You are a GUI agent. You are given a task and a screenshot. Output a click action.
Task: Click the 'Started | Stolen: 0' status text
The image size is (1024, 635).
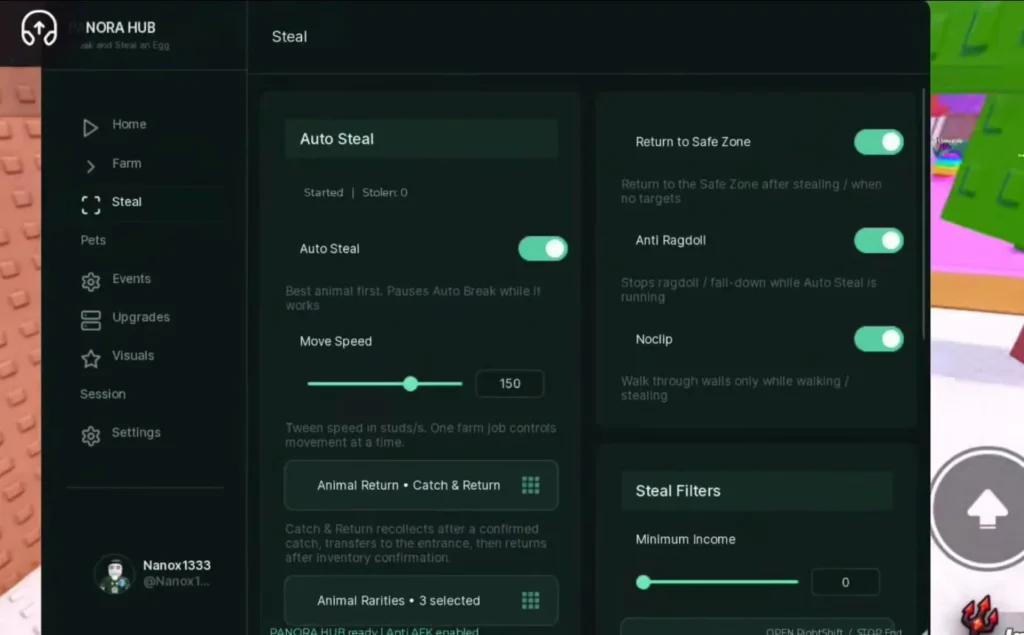[355, 193]
